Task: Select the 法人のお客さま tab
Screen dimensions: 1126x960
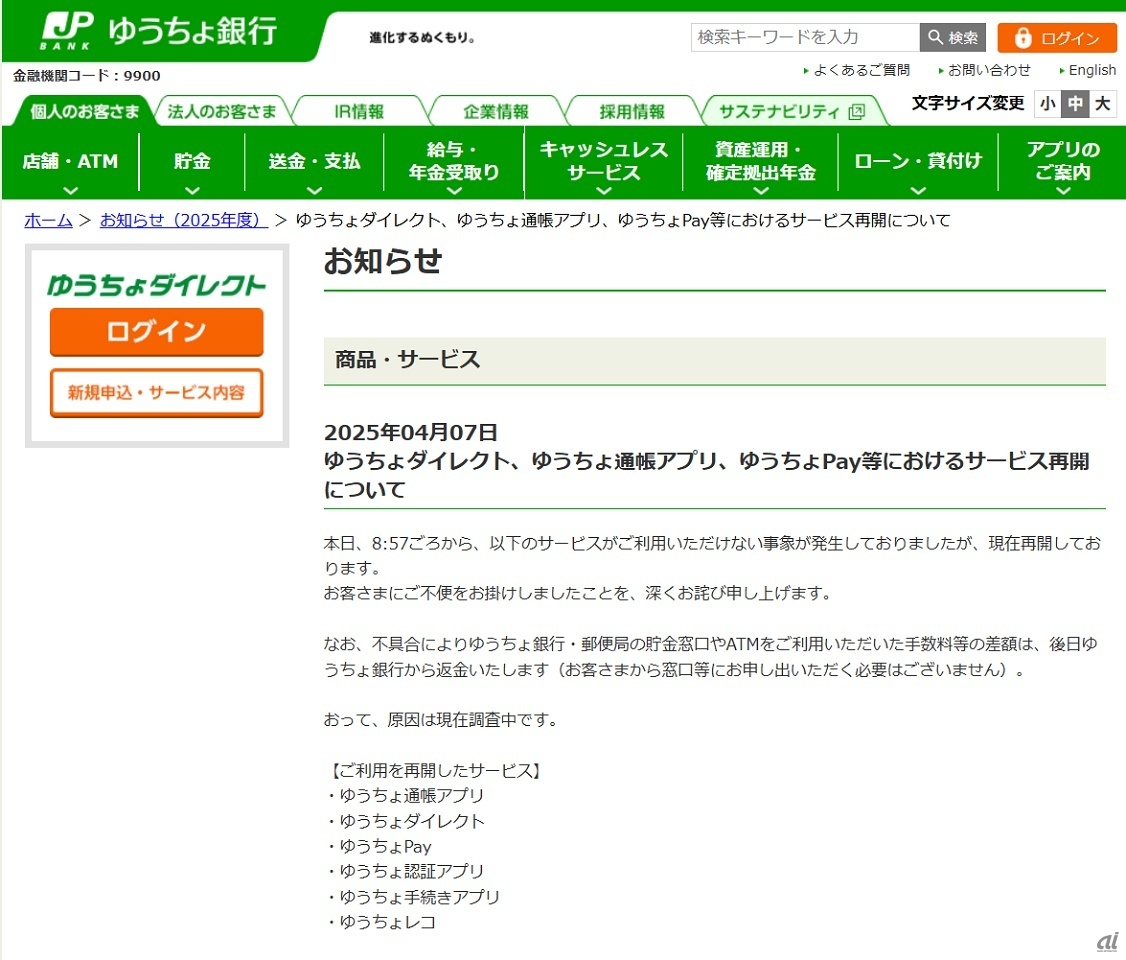Action: (222, 111)
